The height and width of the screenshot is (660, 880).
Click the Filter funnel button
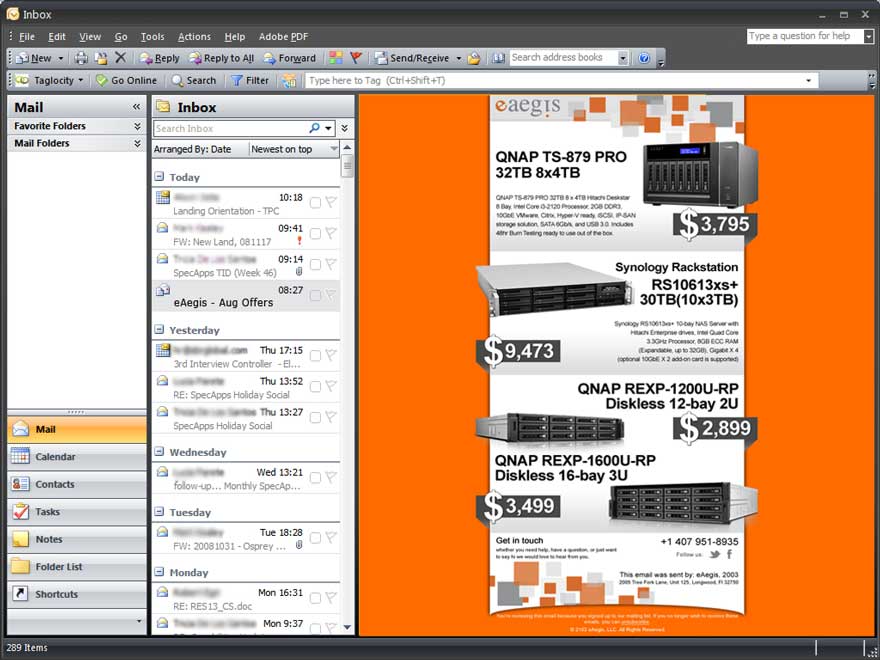249,80
